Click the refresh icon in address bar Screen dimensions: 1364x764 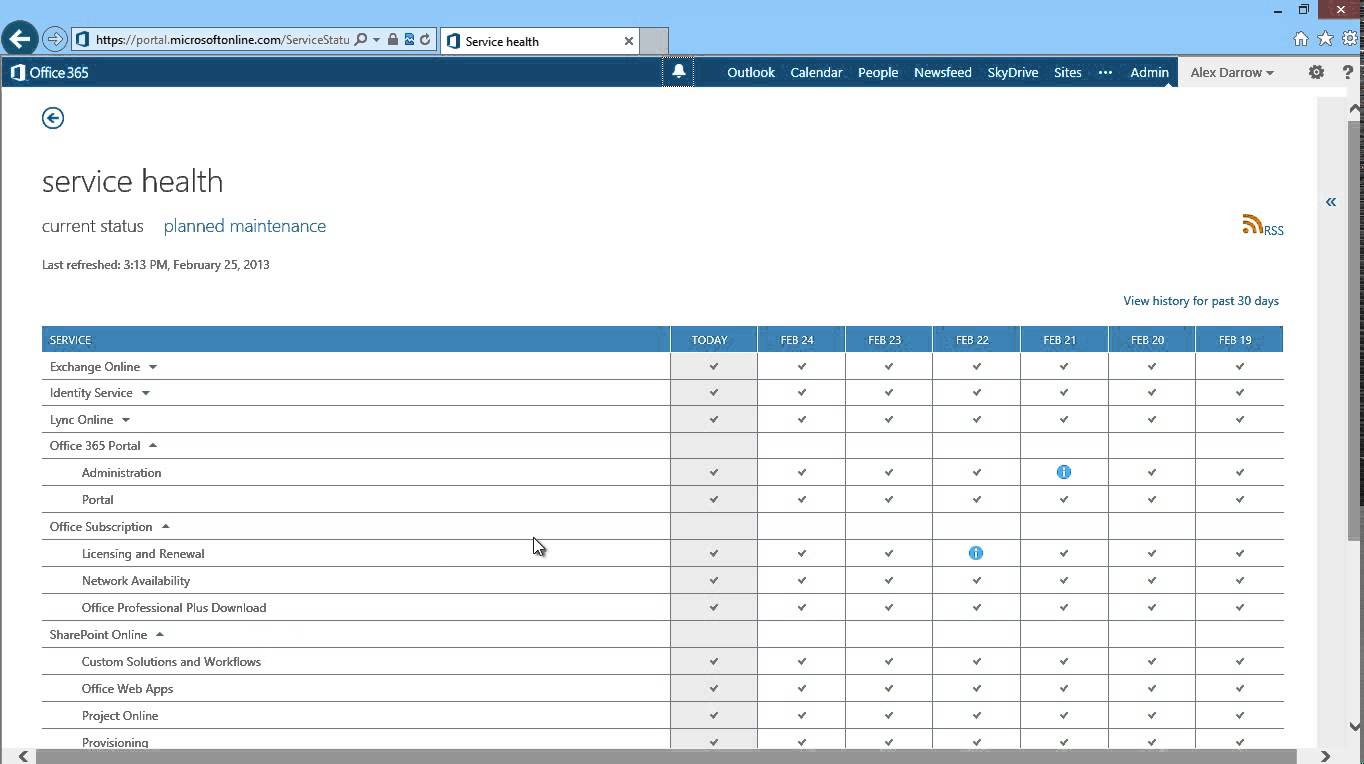pyautogui.click(x=425, y=40)
